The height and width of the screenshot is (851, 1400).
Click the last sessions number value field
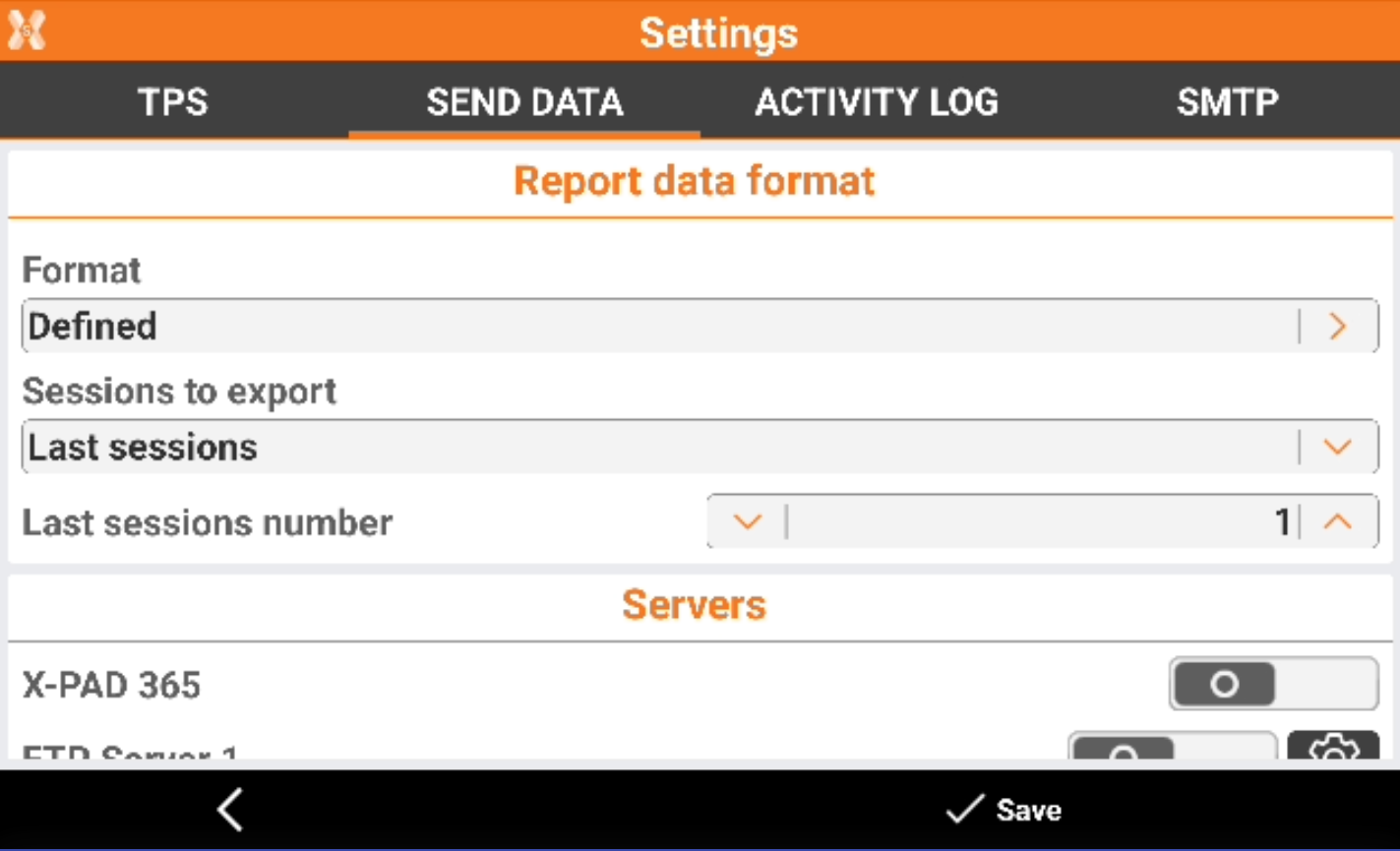tap(1043, 521)
